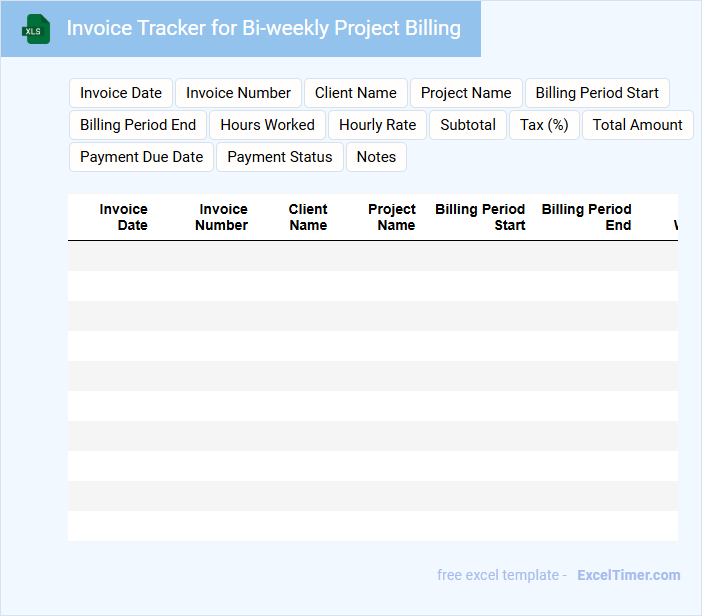This screenshot has width=702, height=616.
Task: Click the Payment Status tag
Action: point(280,157)
